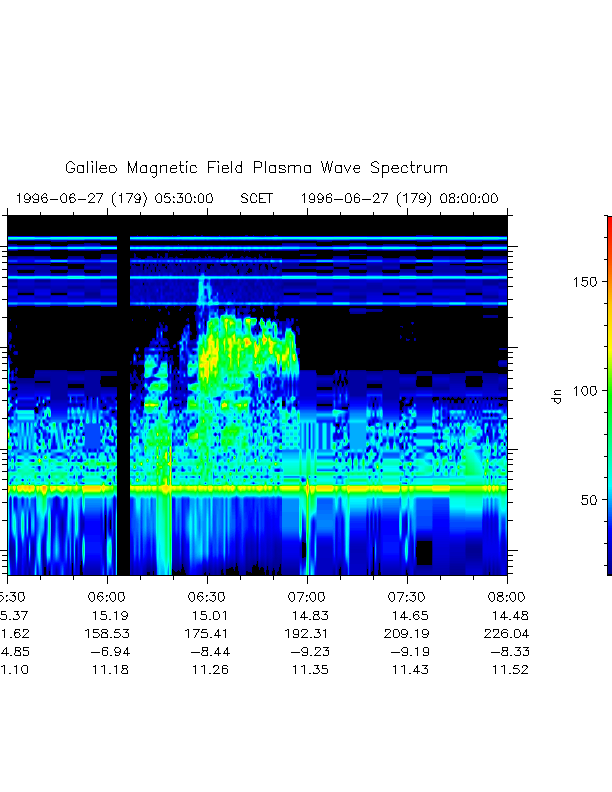Click the value '226.04'
The height and width of the screenshot is (792, 612).
coord(507,633)
